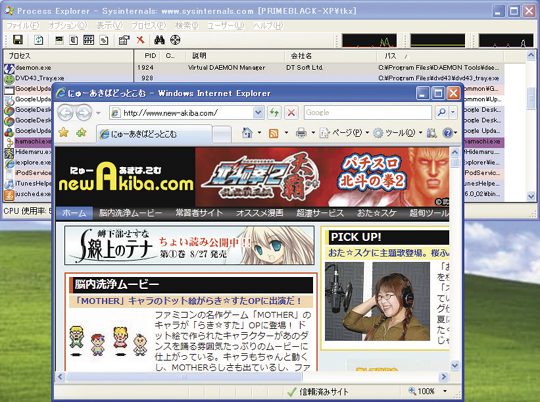Image resolution: width=540 pixels, height=402 pixels.
Task: Click オススメ漫画 navigation link
Action: [260, 213]
